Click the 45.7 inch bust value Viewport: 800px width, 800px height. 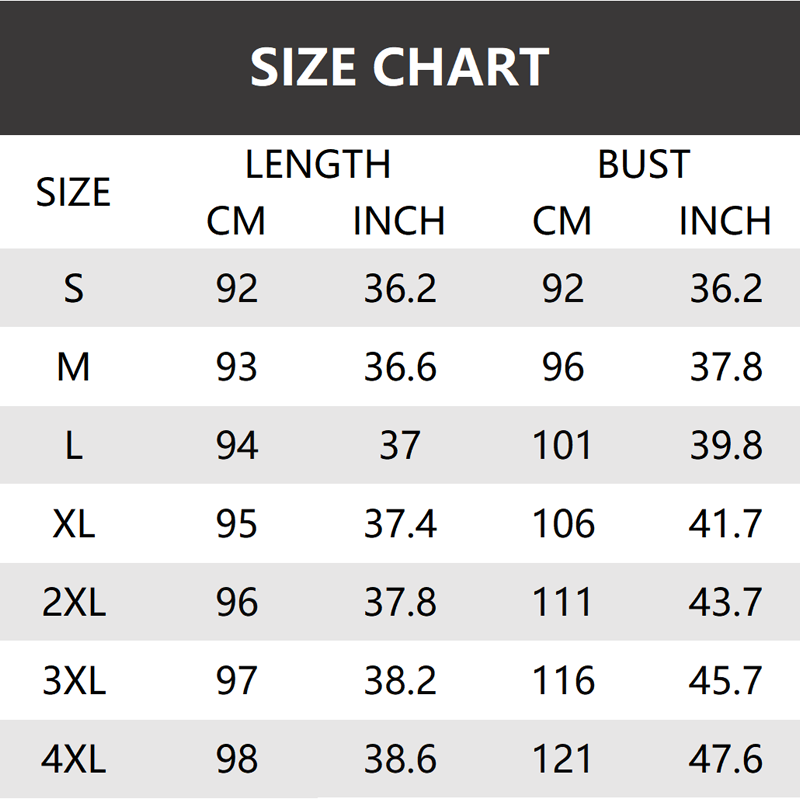725,681
